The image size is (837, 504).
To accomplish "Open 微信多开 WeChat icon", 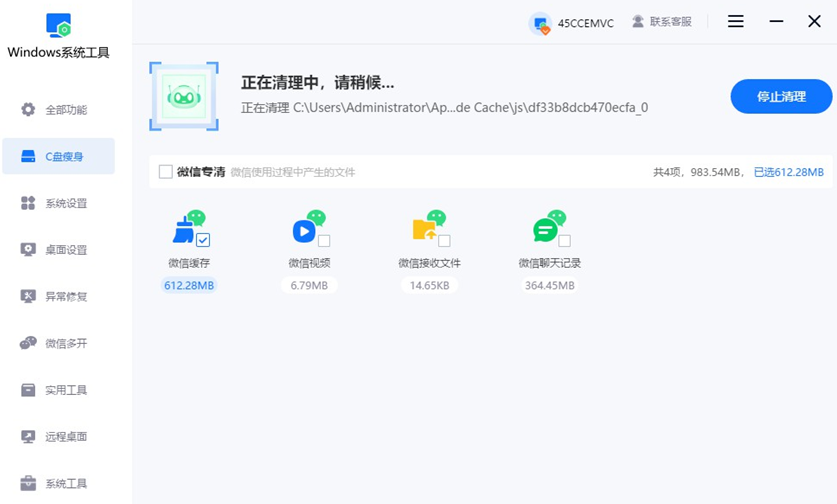I will [x=28, y=343].
